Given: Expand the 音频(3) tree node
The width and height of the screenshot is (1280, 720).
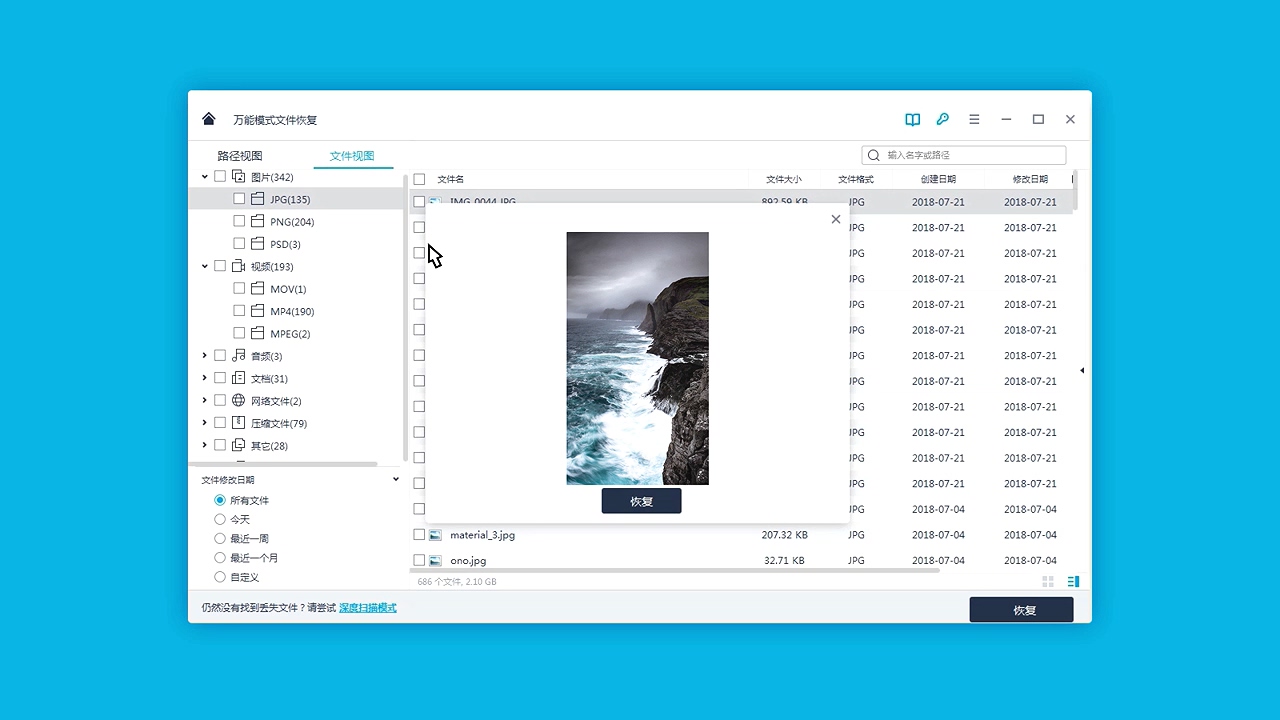Looking at the screenshot, I should 205,356.
